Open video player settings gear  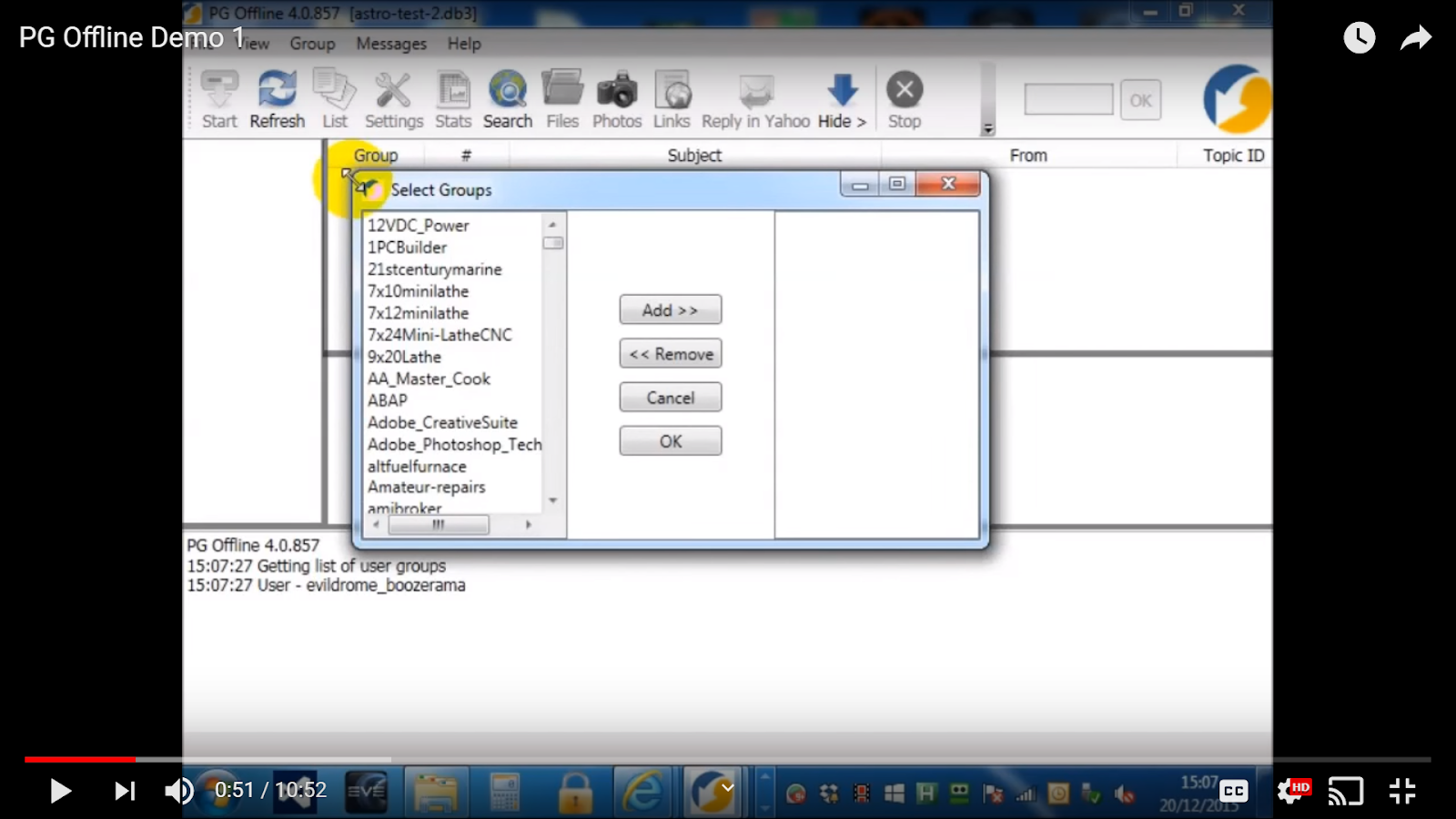(x=1291, y=791)
